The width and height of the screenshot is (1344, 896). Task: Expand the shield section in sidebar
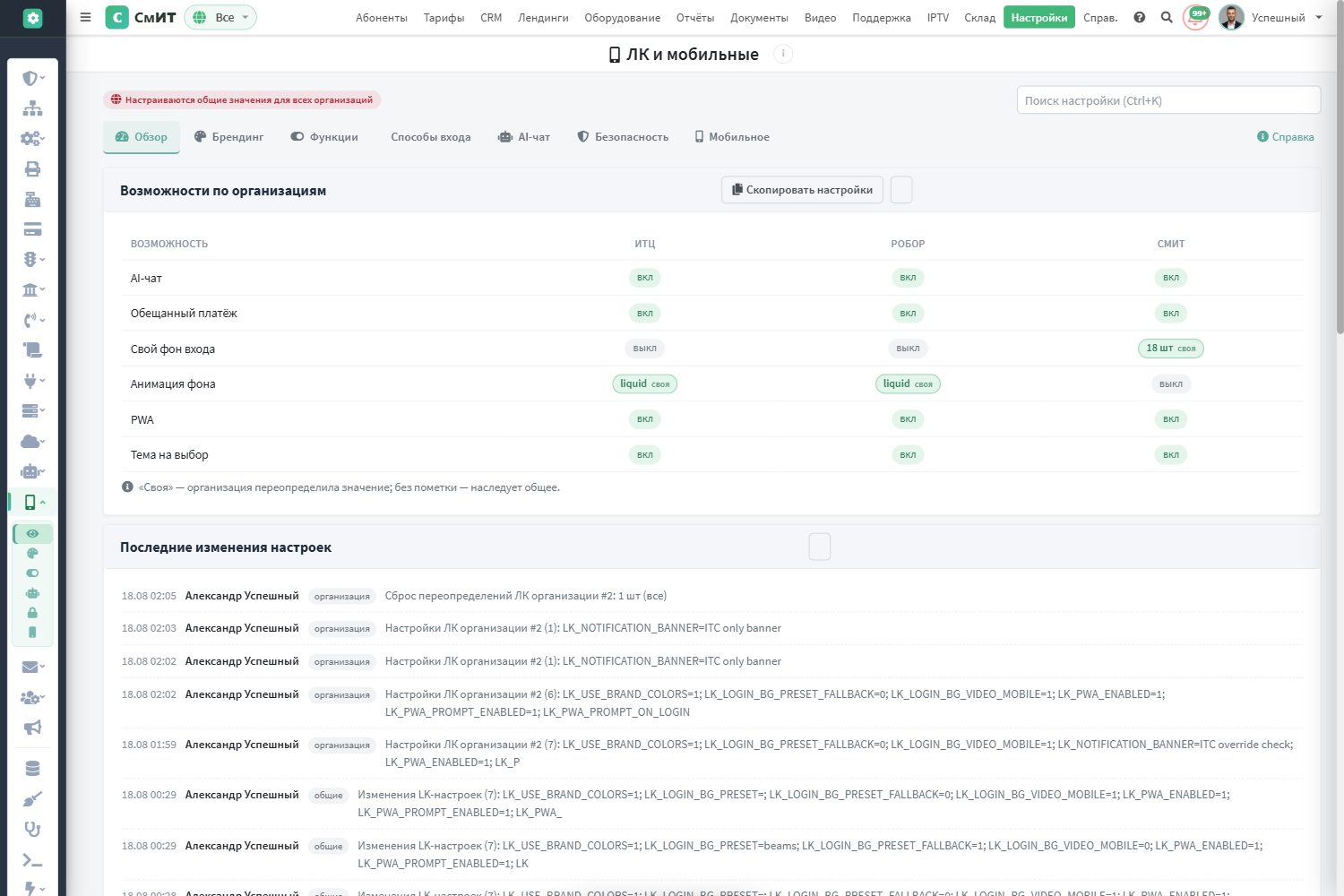click(32, 78)
